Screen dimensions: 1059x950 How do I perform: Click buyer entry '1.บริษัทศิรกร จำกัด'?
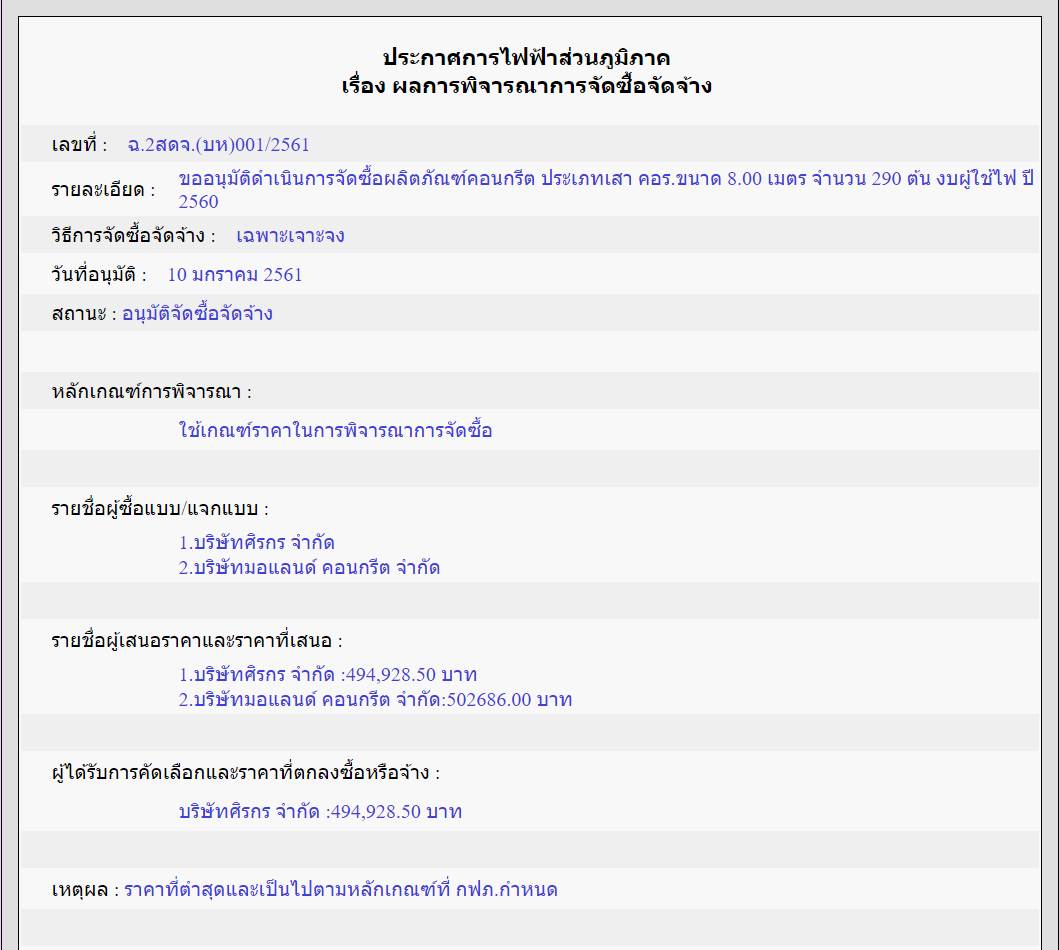point(257,543)
